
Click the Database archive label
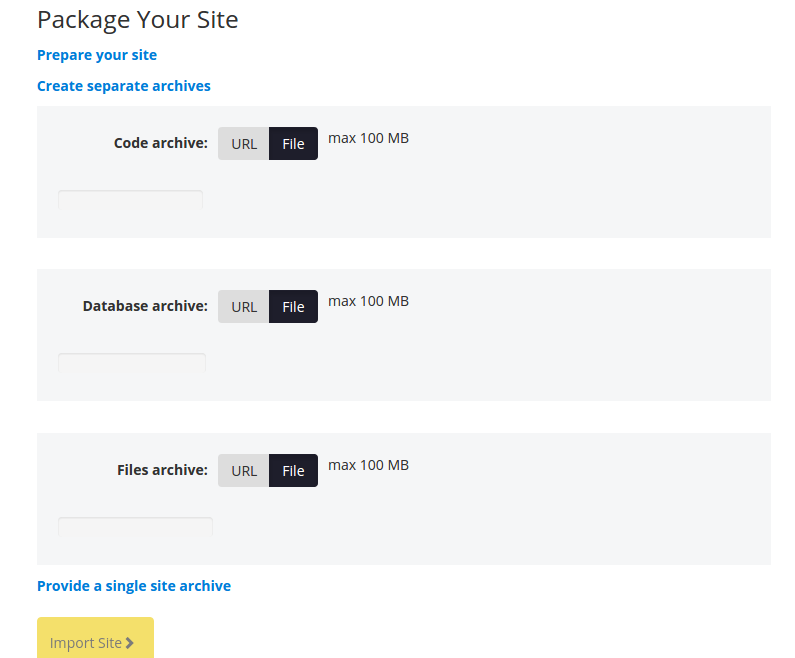[x=145, y=306]
